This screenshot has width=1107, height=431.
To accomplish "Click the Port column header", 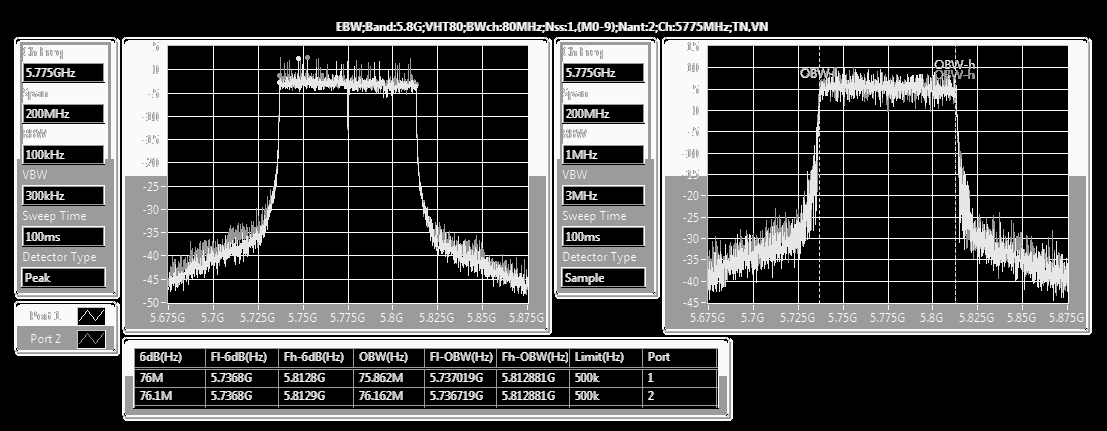I will [x=680, y=358].
